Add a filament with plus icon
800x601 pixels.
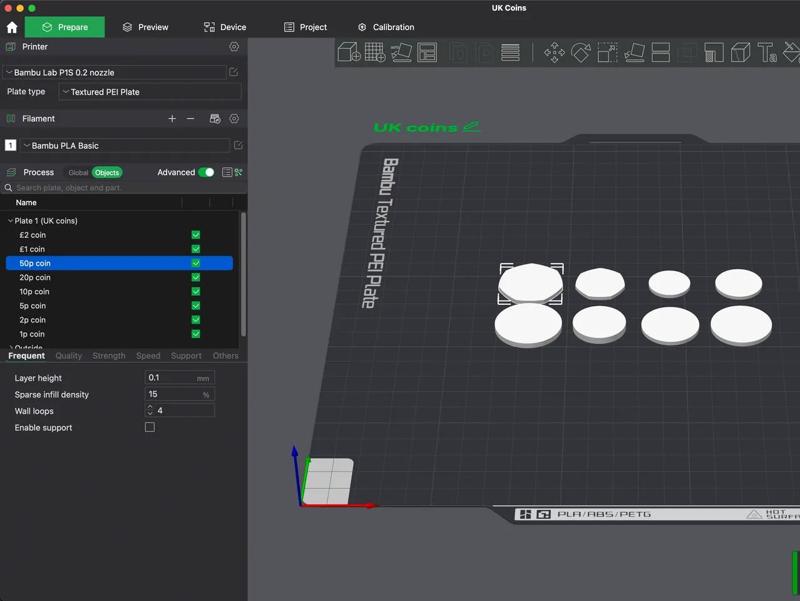[x=172, y=119]
